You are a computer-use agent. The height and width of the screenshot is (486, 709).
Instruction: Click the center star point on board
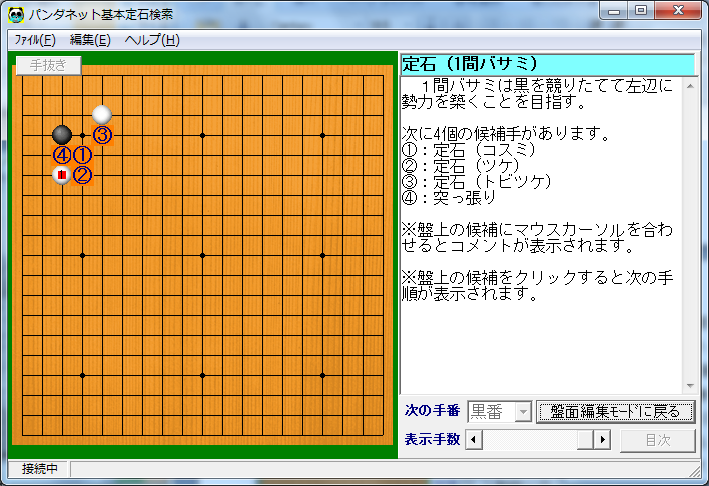coord(202,255)
